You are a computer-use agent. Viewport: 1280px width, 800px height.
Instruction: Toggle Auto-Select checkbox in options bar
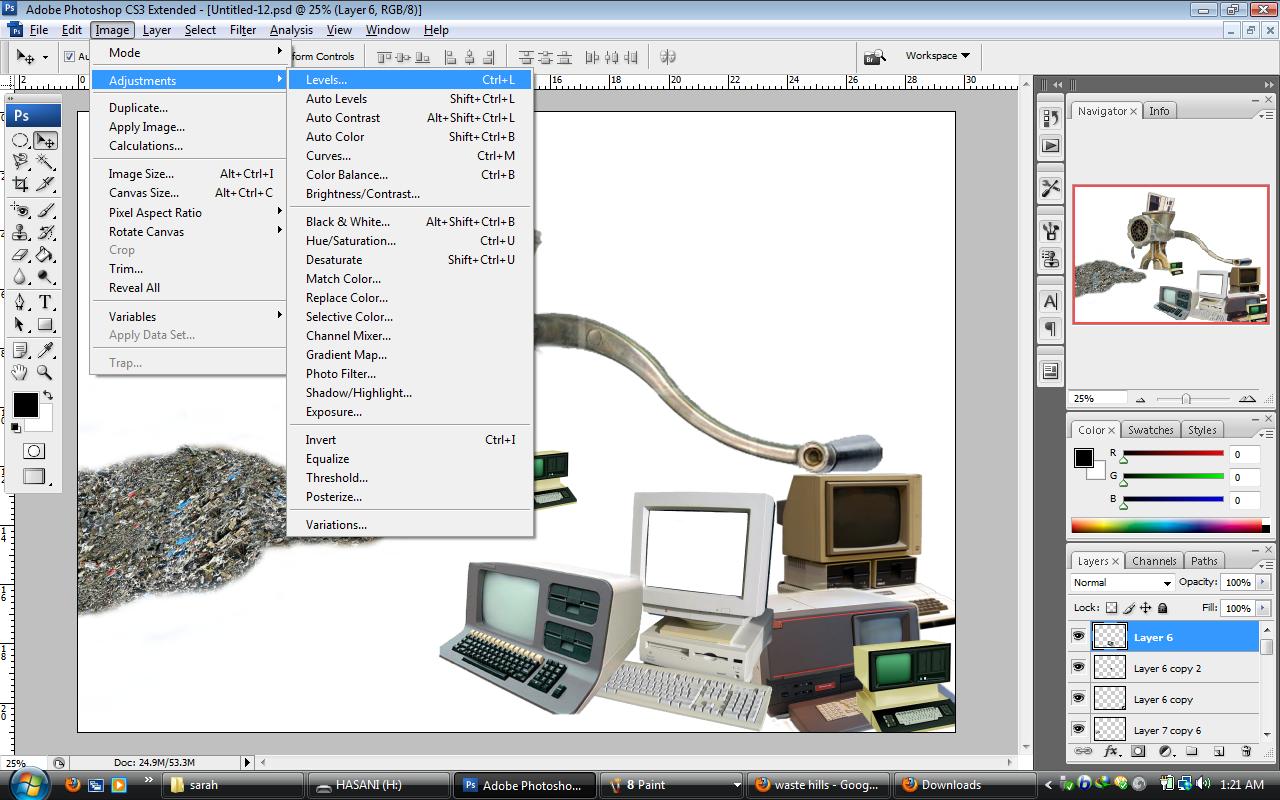[x=70, y=56]
